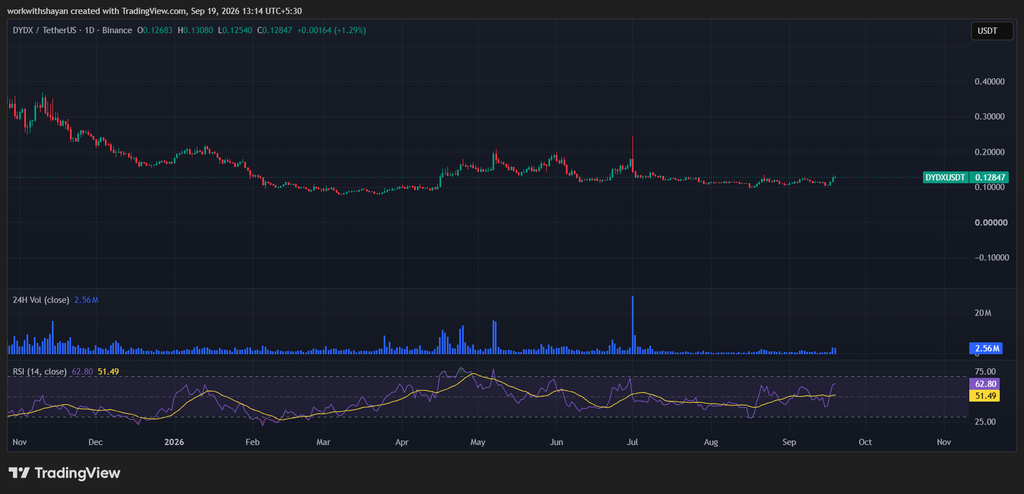1024x494 pixels.
Task: Click the 0.30000 price axis label
Action: 989,117
